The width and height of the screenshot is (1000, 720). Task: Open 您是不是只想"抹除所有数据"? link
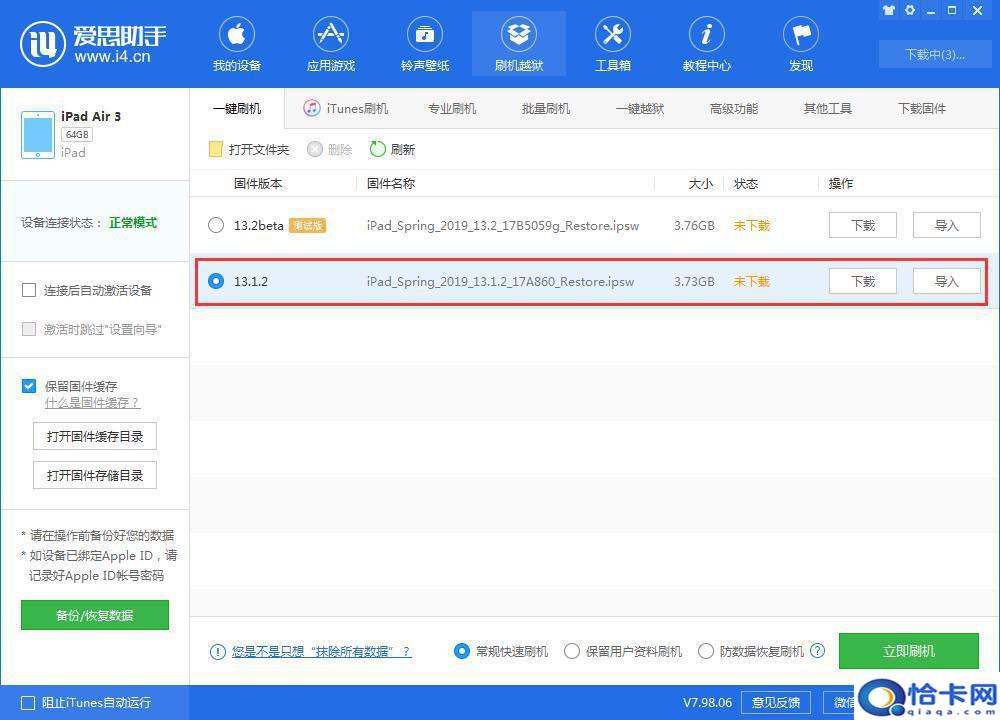click(321, 652)
